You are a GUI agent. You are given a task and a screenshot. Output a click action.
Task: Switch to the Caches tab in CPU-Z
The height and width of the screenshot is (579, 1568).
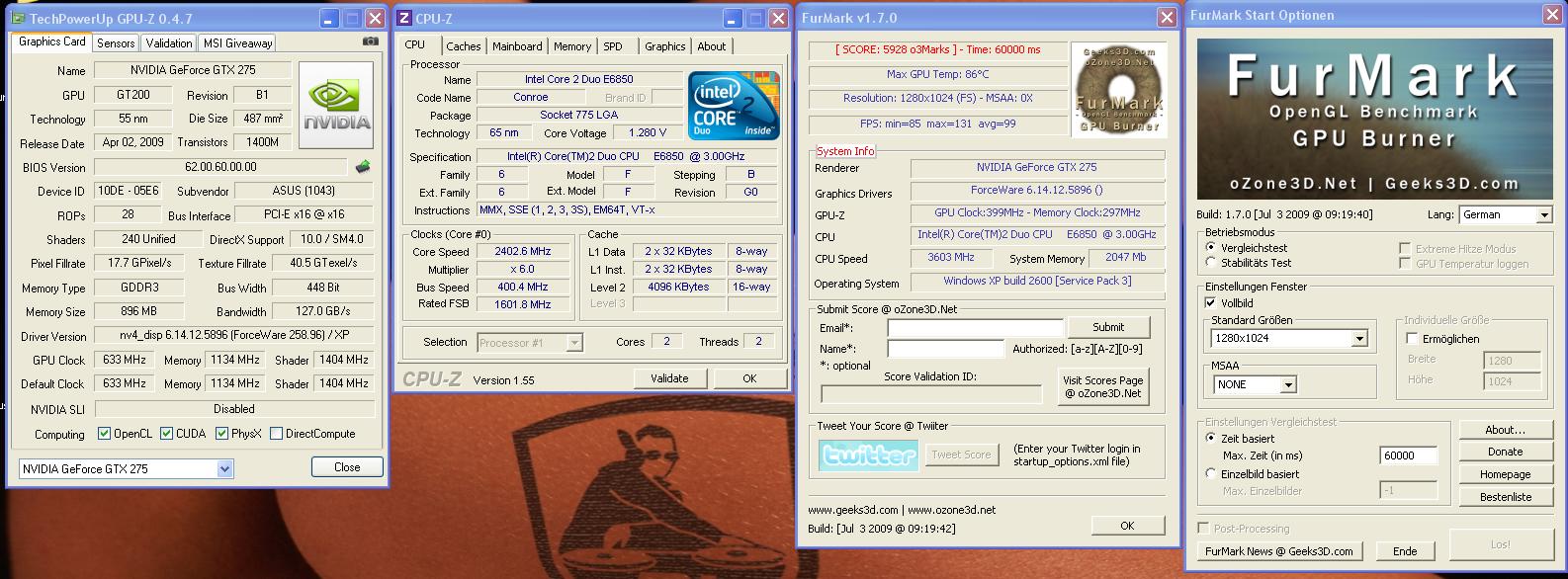463,46
